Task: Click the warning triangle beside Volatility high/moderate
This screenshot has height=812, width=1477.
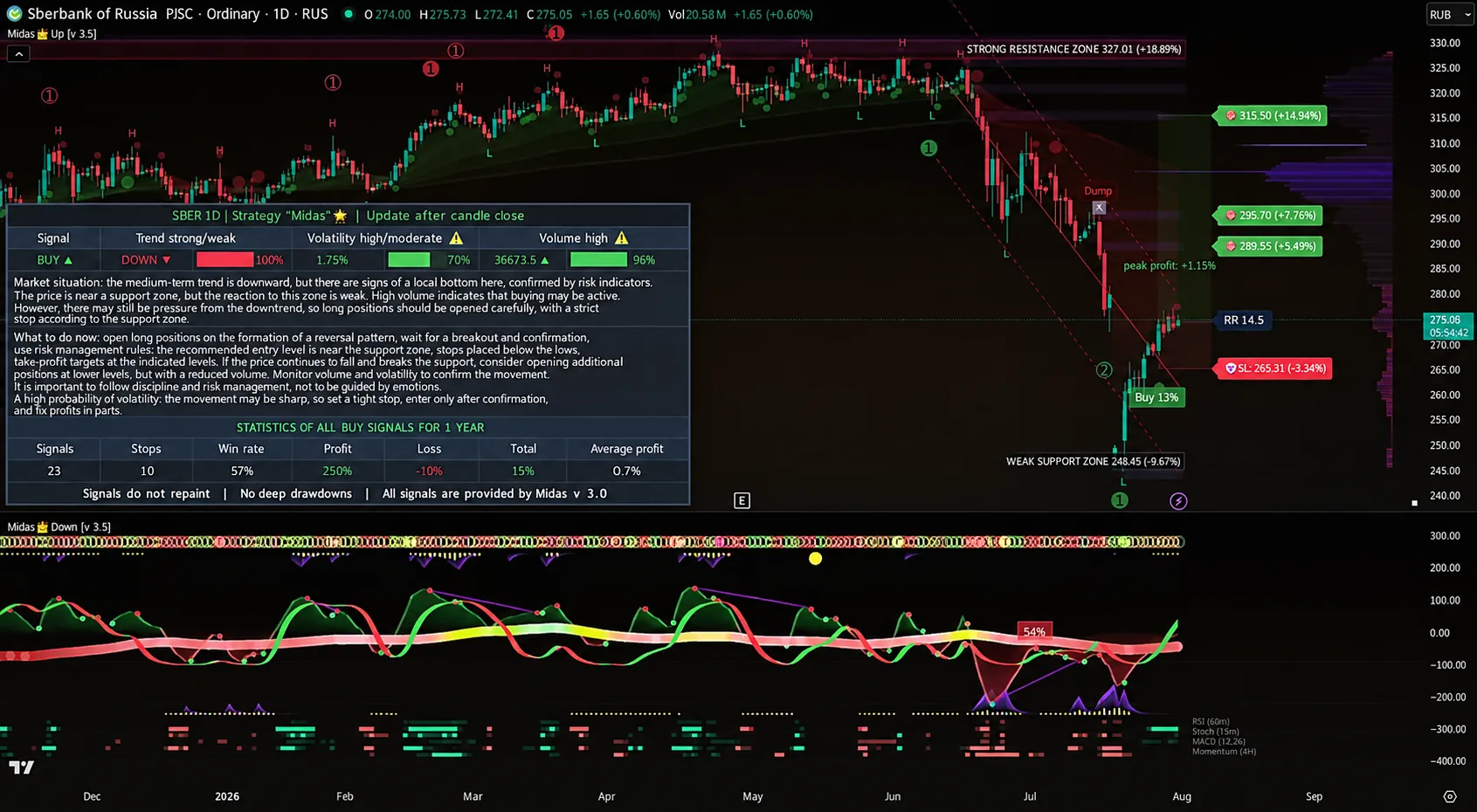Action: (456, 237)
